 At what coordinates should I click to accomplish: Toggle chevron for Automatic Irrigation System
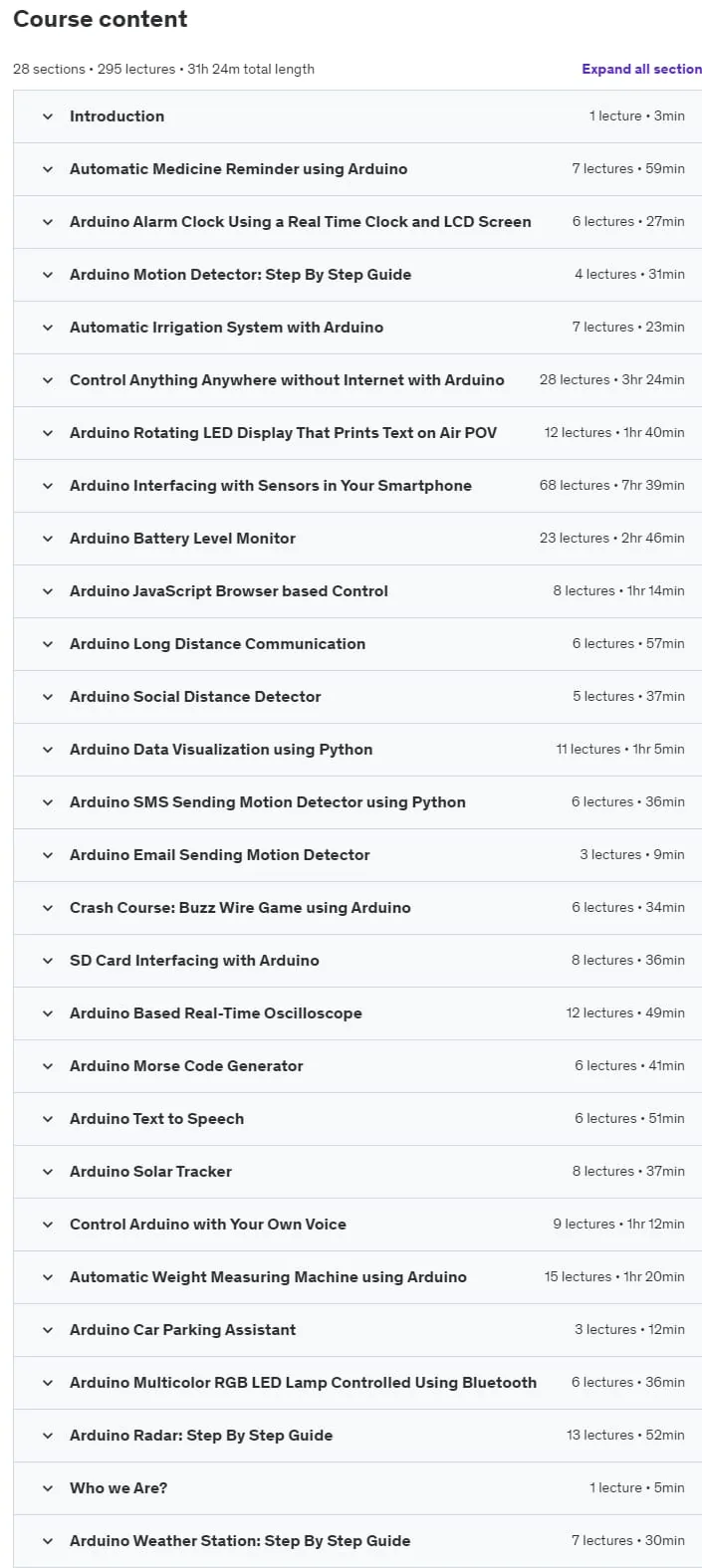click(48, 328)
